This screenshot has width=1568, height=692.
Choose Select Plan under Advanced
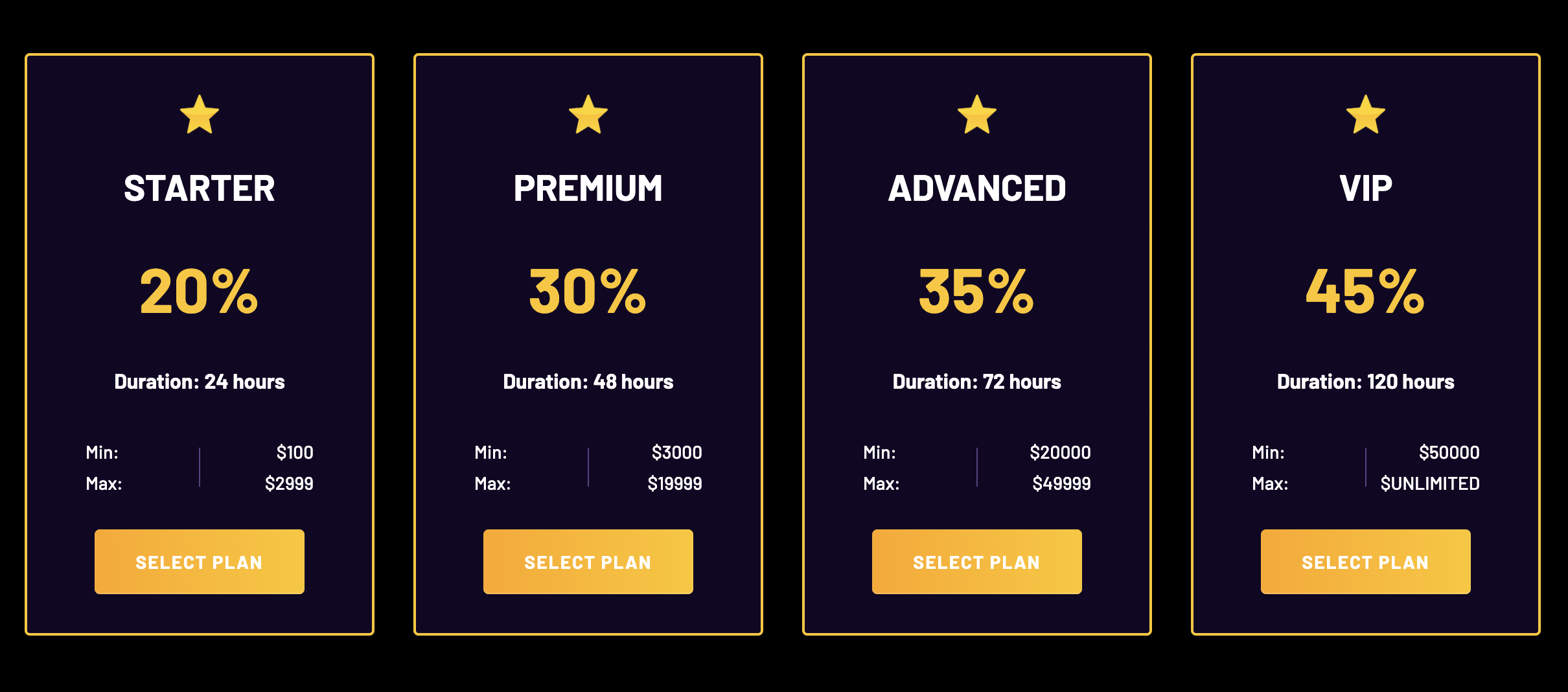[x=977, y=562]
